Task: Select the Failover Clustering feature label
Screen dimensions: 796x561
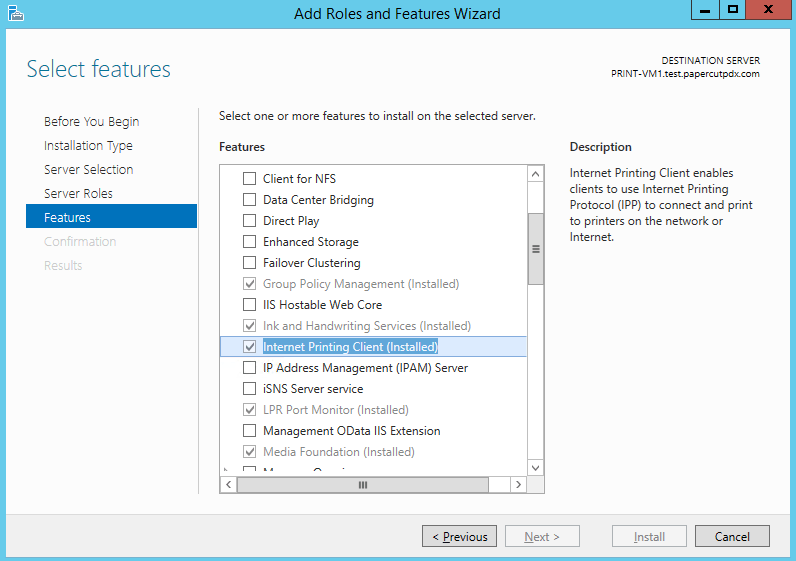Action: [312, 263]
